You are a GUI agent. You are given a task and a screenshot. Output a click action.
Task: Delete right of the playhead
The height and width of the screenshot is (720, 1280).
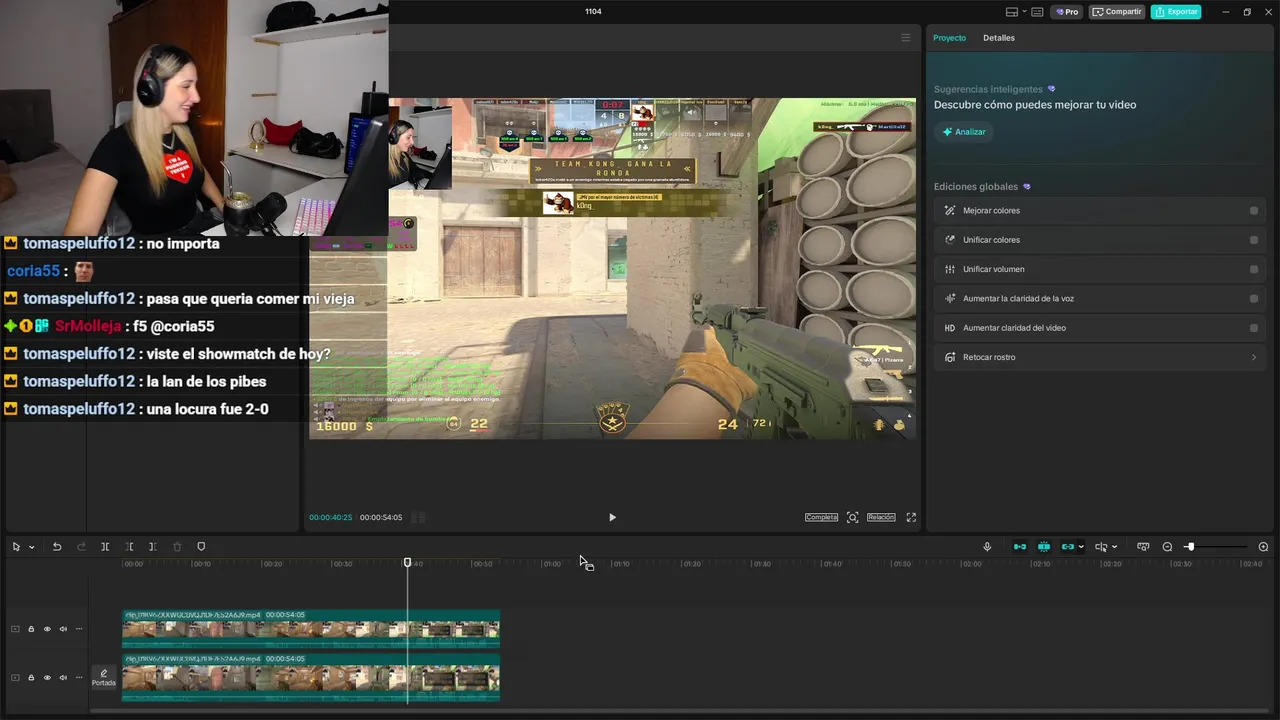(x=153, y=547)
